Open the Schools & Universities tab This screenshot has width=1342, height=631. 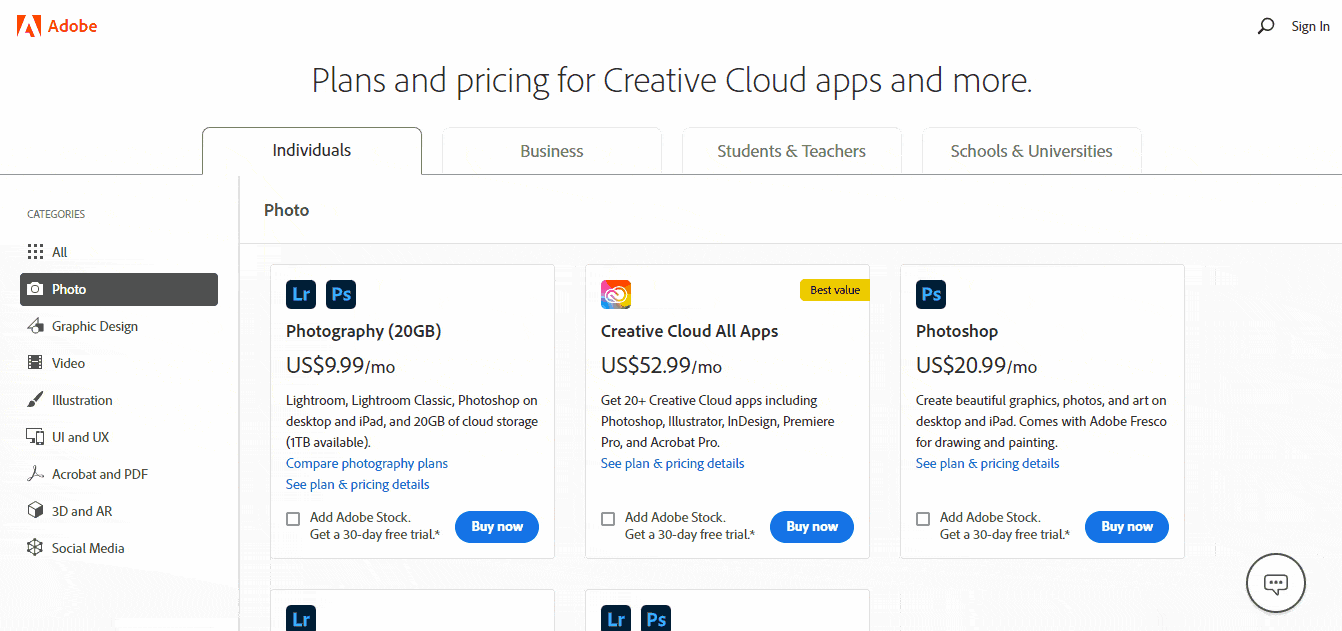coord(1031,151)
